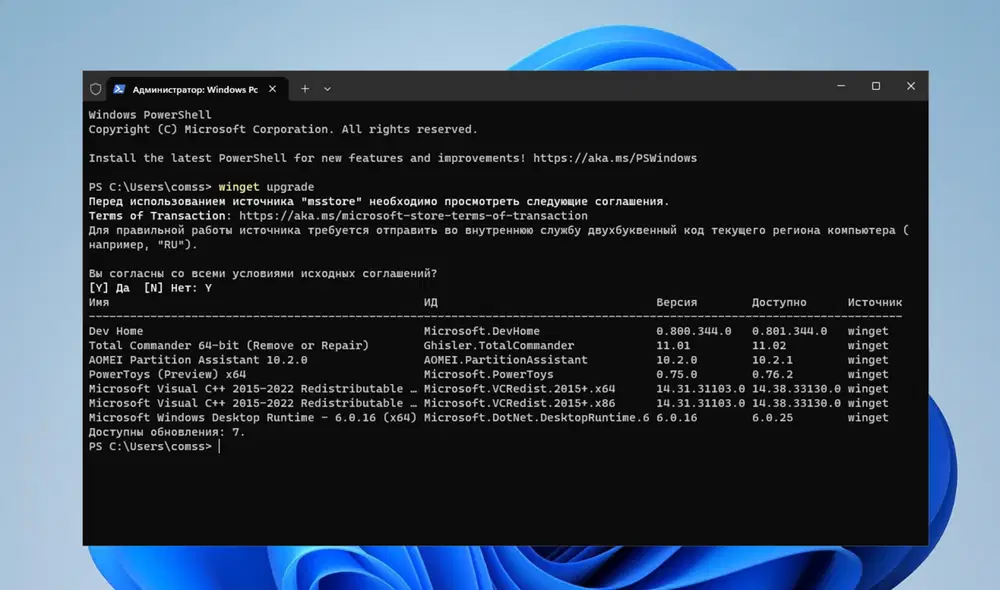This screenshot has height=590, width=1000.
Task: Select the Администратор: Windows PowerShell tab
Action: (x=197, y=89)
